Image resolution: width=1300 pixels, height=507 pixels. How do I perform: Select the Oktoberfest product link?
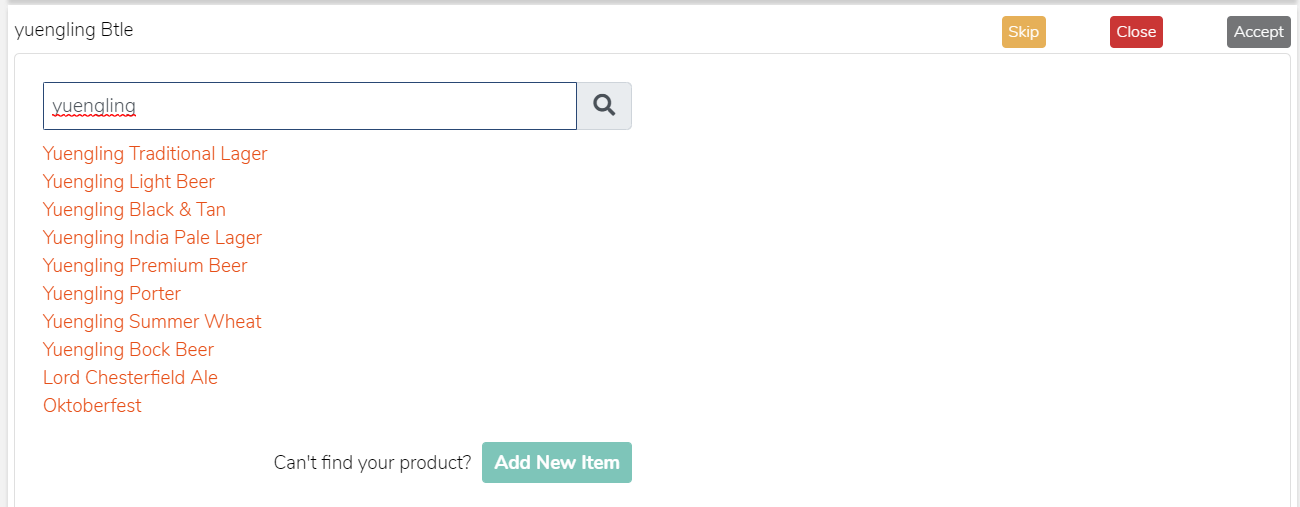92,405
